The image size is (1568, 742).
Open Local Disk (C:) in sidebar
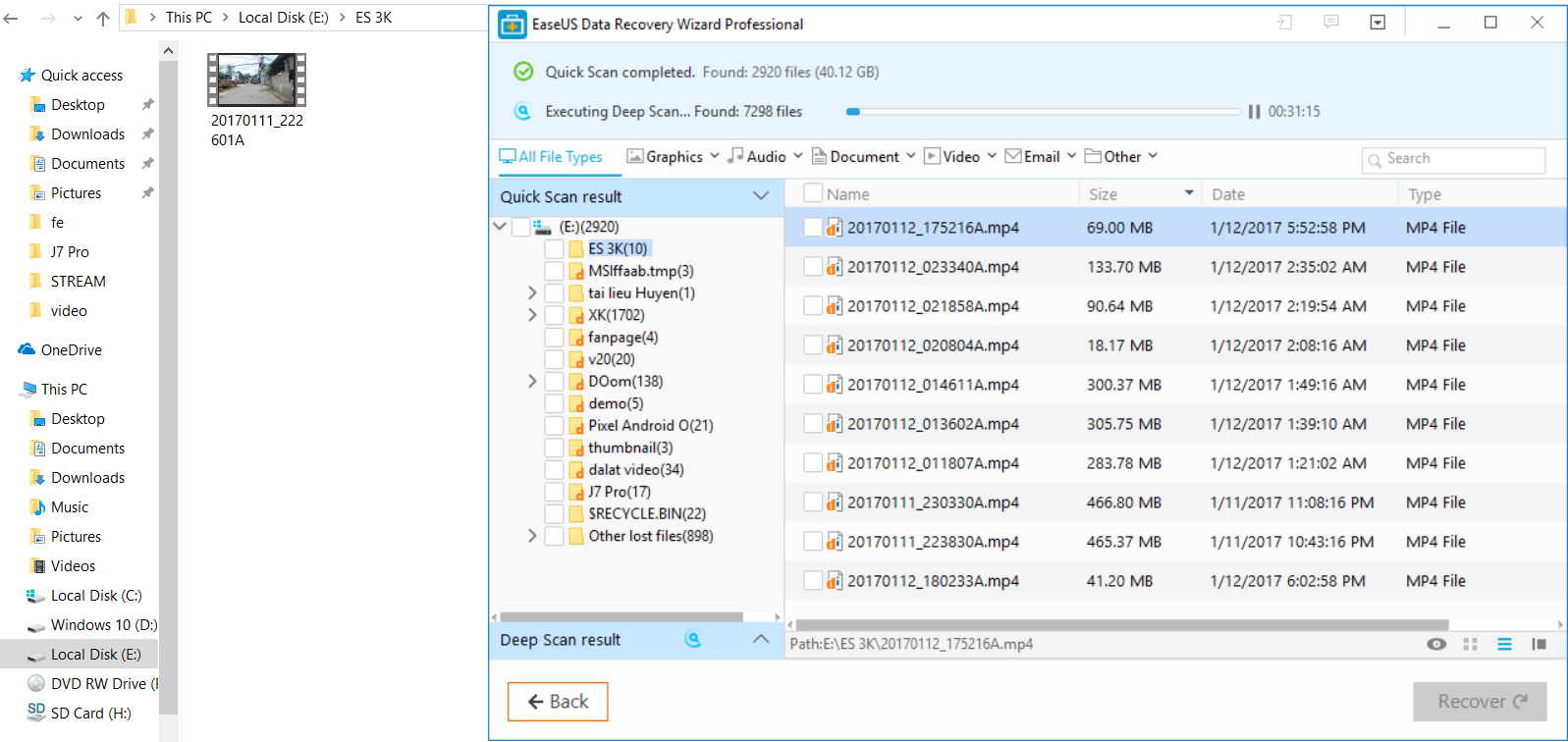[84, 596]
